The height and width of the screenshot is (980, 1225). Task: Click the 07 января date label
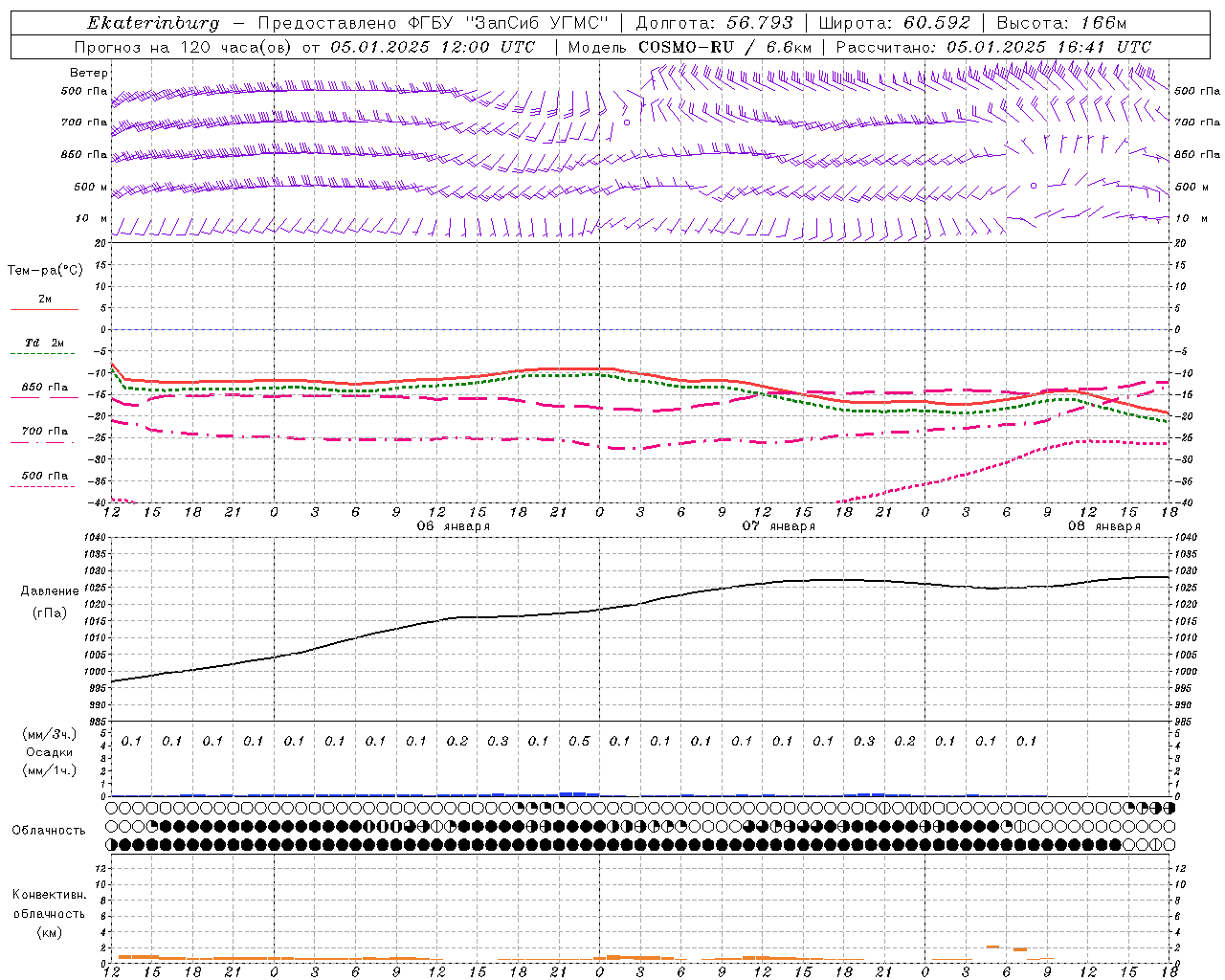tap(778, 526)
